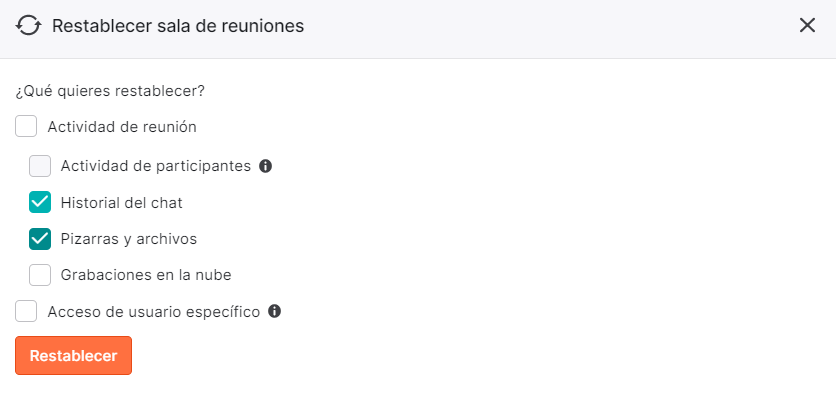Click the orange Restablecer button

click(74, 356)
